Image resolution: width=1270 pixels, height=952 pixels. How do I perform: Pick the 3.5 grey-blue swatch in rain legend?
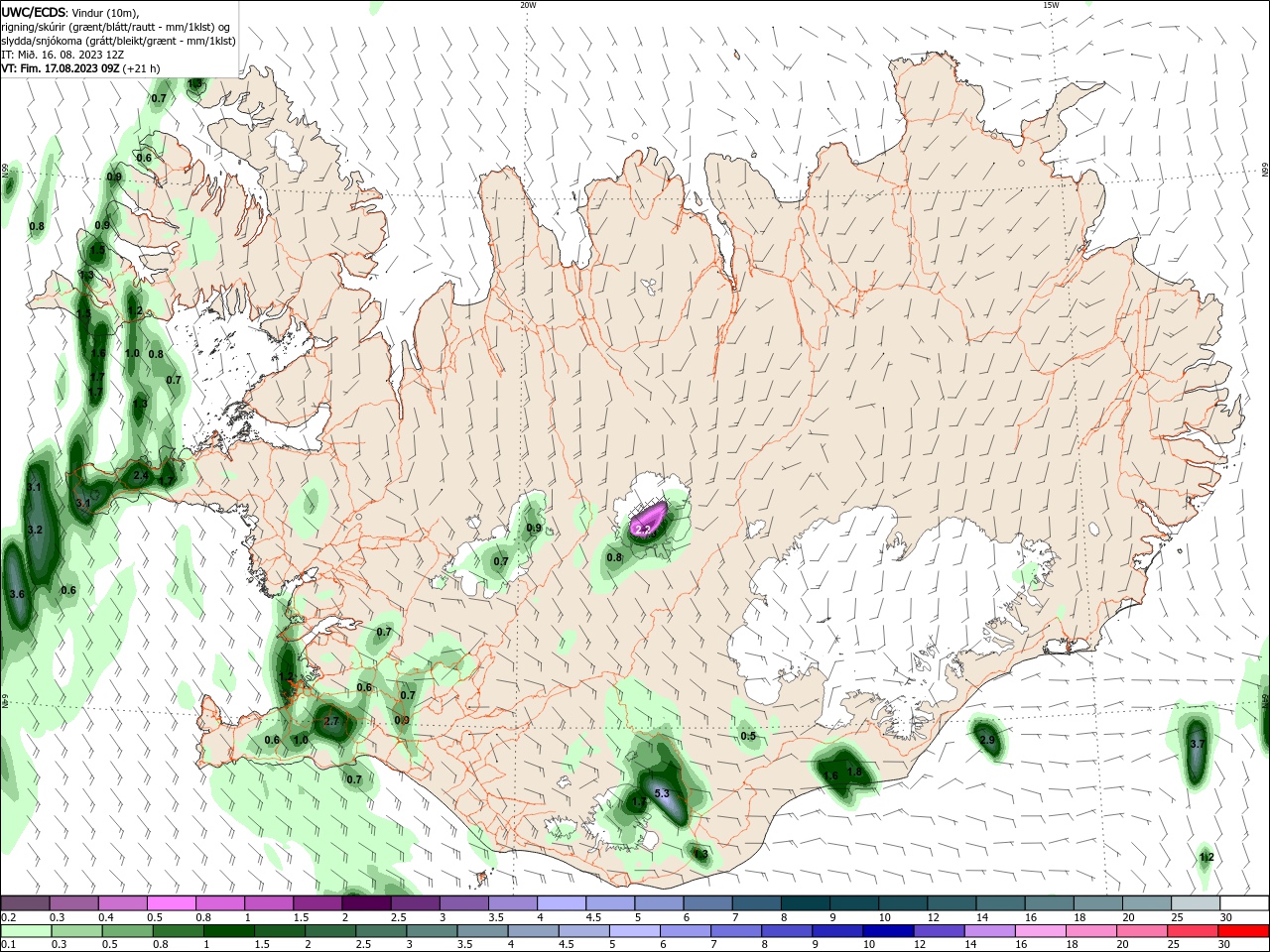[x=484, y=931]
